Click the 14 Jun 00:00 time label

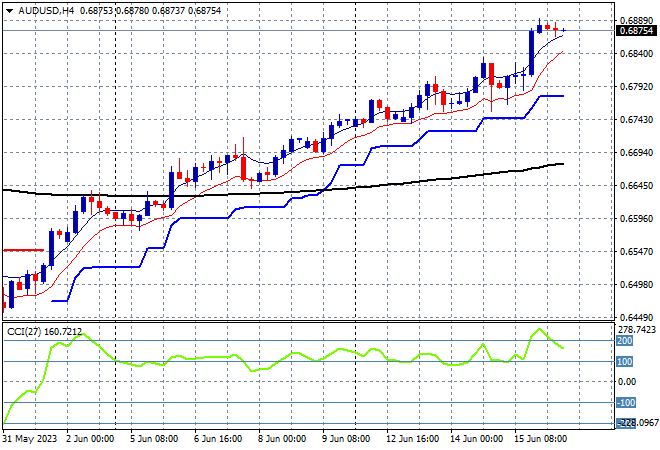point(476,439)
